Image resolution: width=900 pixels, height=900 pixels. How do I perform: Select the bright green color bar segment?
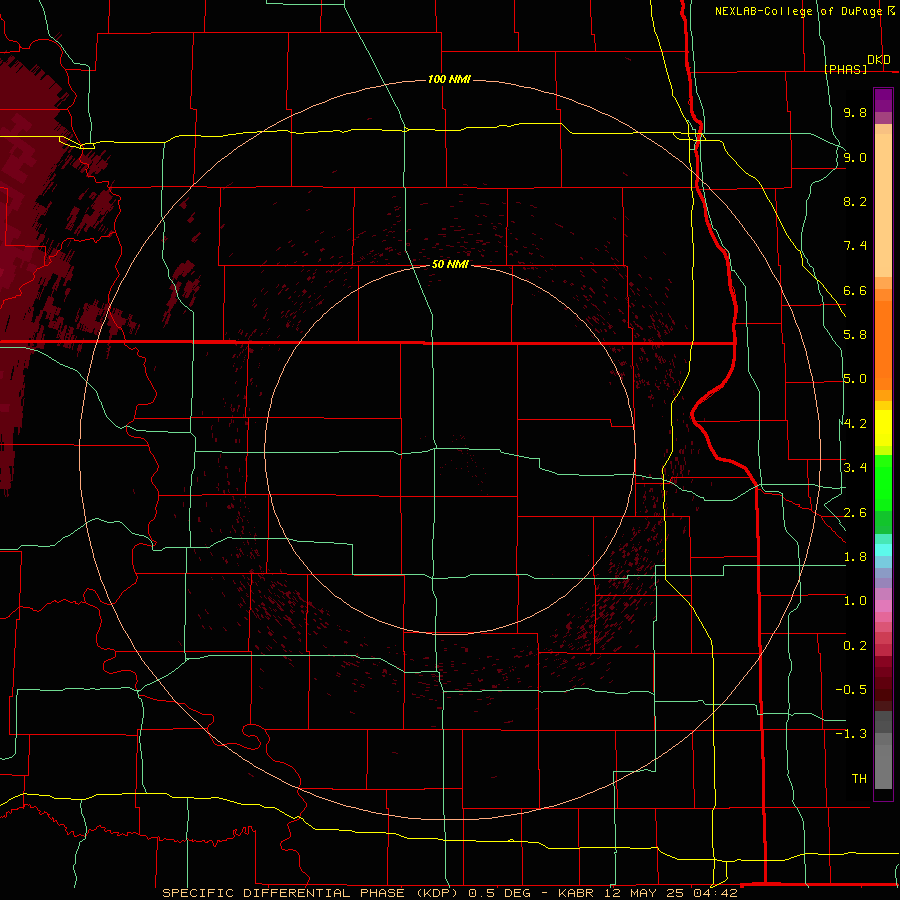[883, 484]
